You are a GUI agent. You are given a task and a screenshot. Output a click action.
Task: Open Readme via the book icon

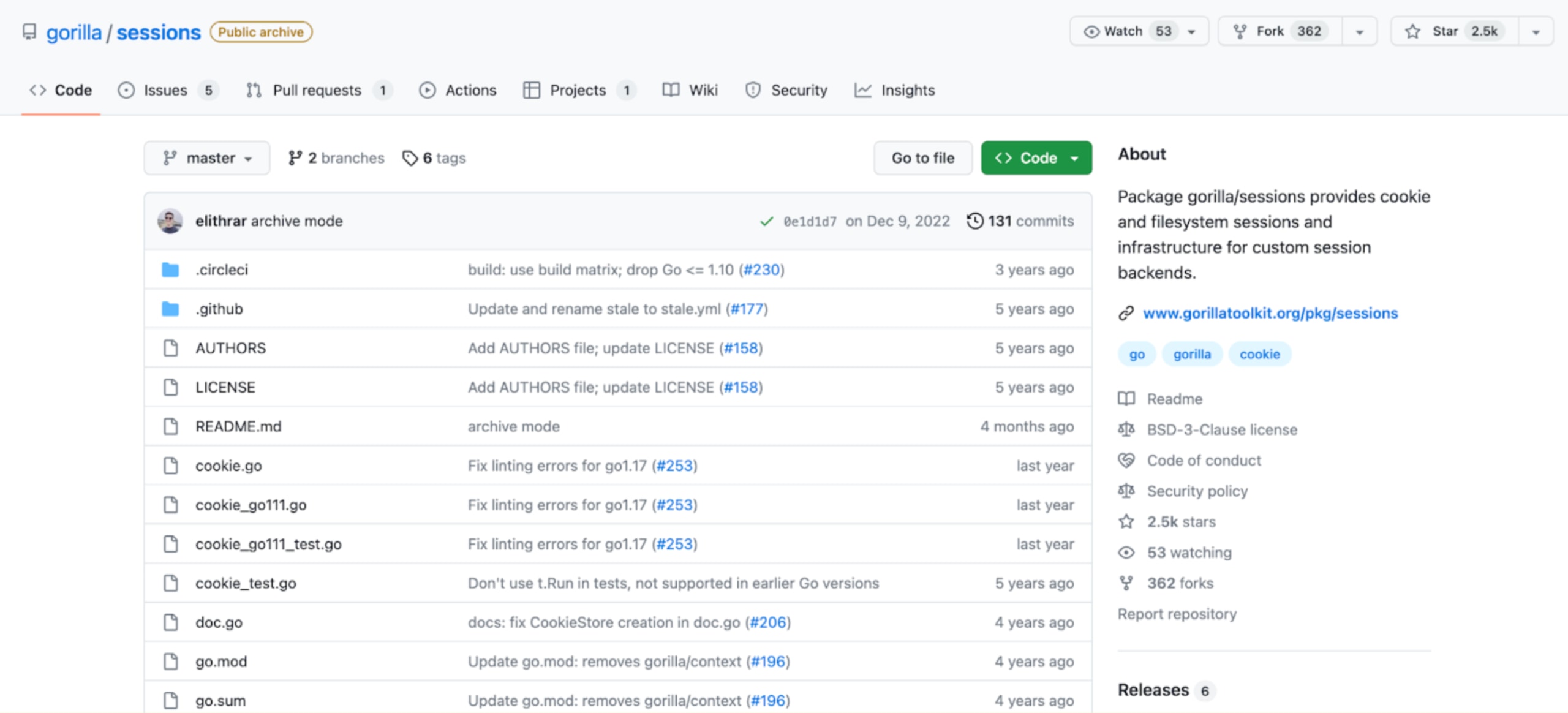pos(1127,398)
